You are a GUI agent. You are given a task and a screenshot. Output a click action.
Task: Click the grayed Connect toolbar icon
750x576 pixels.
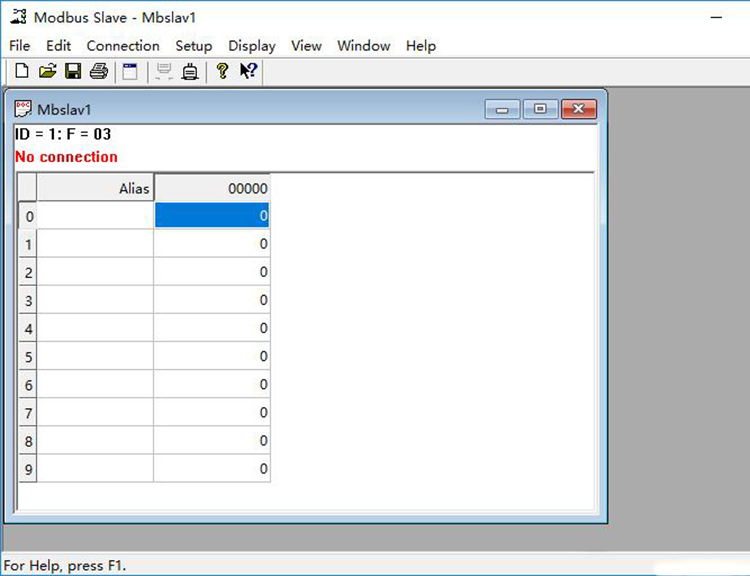coord(164,72)
